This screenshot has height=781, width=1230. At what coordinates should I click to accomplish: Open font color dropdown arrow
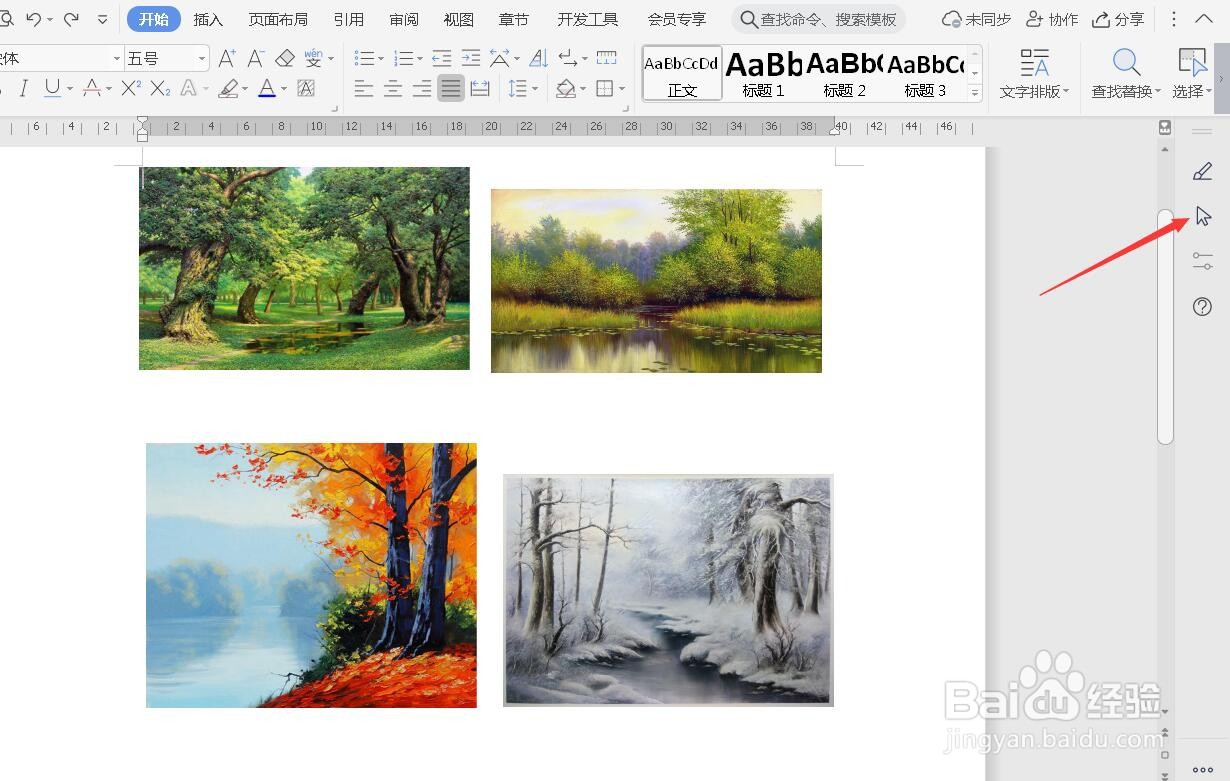284,89
